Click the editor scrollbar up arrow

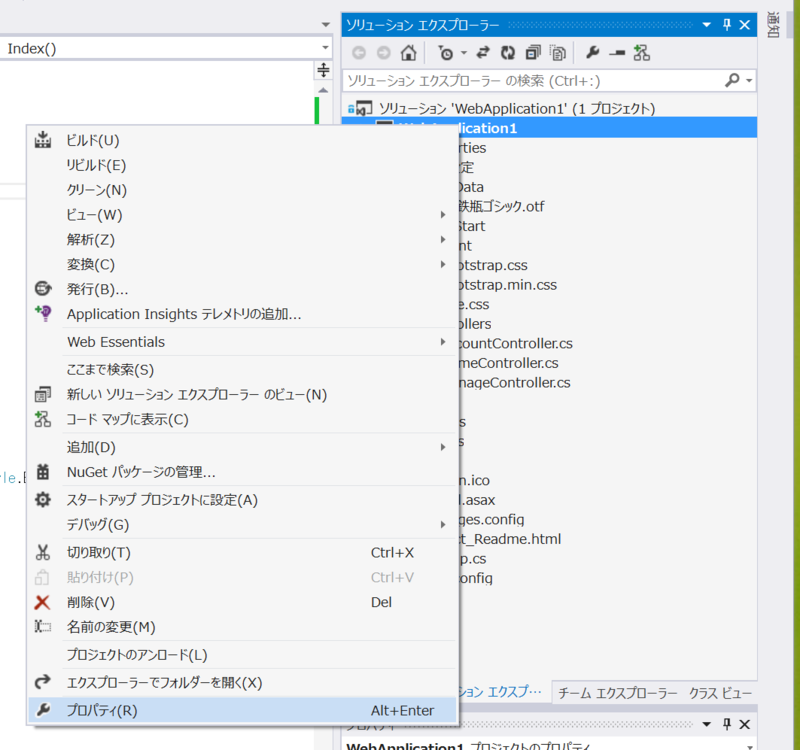[323, 90]
